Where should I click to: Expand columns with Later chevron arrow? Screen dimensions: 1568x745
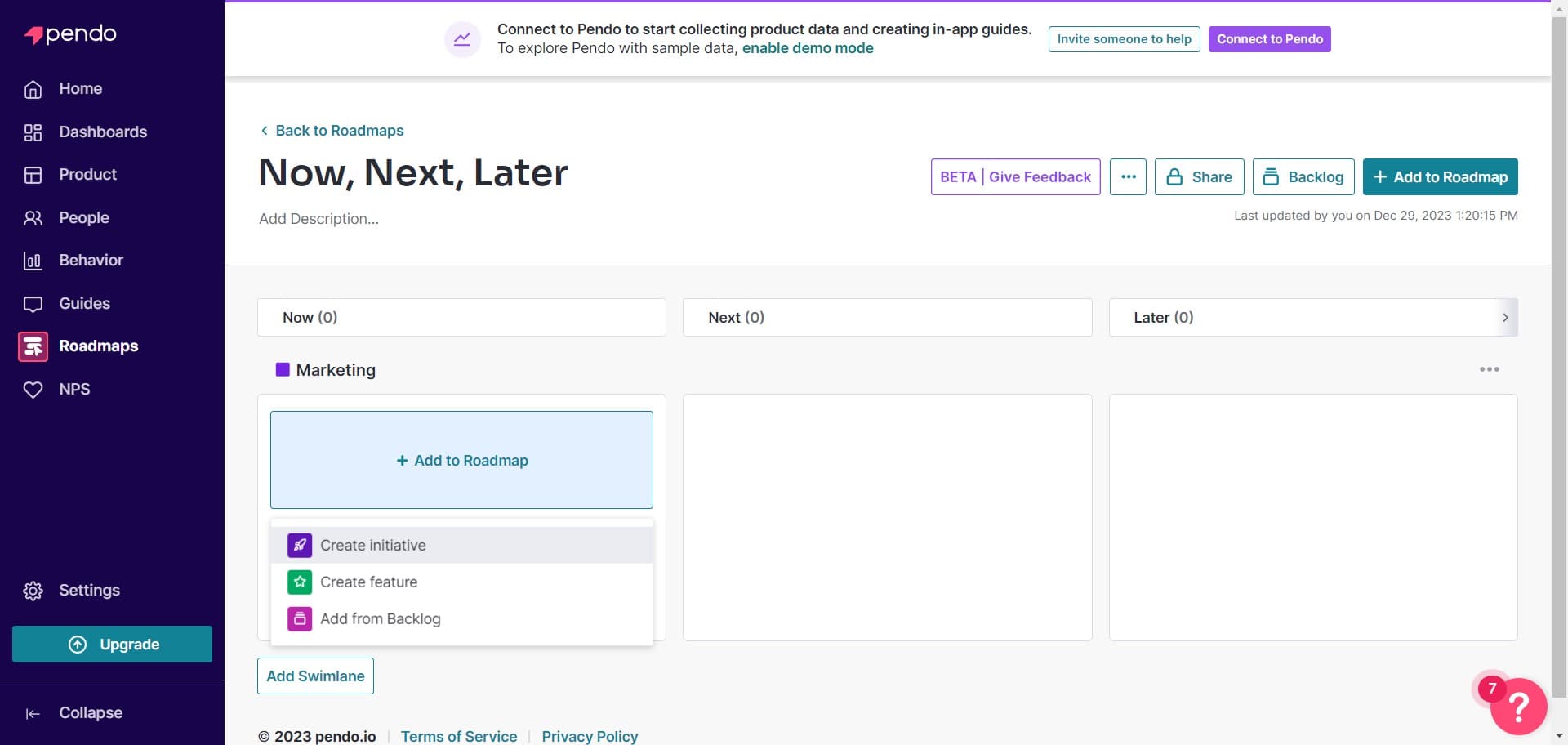pos(1505,318)
